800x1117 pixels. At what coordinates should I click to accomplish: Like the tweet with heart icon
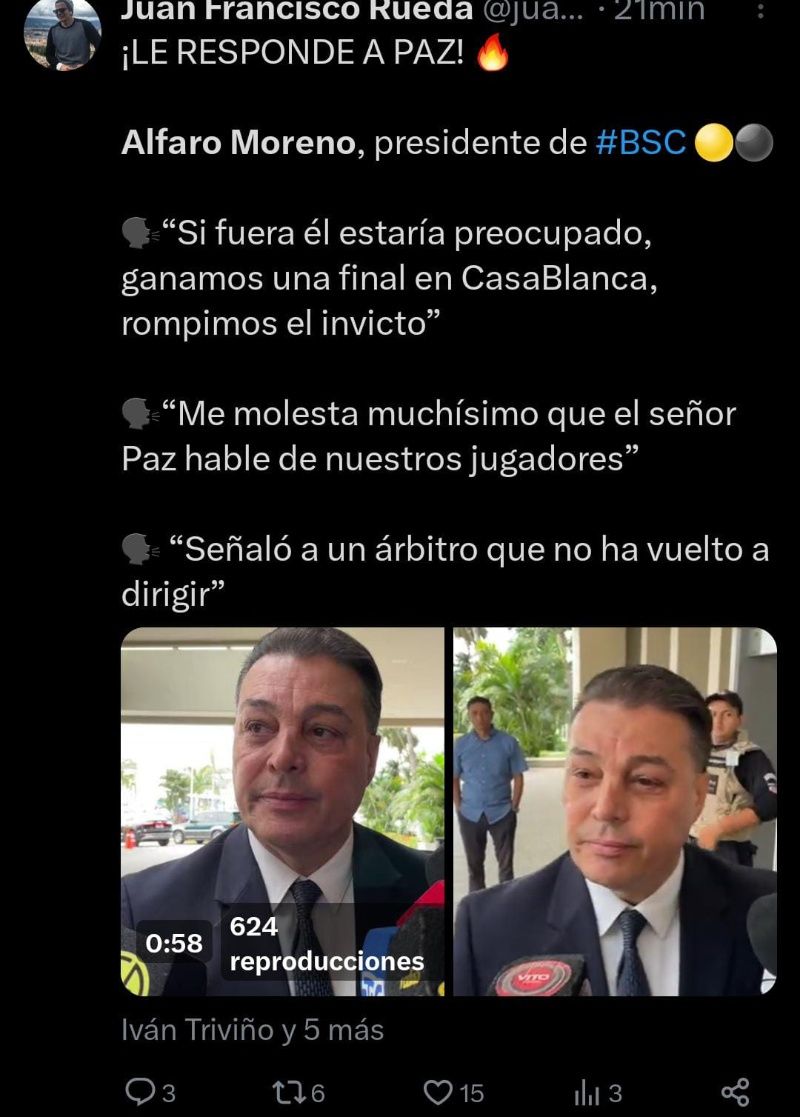[438, 1092]
